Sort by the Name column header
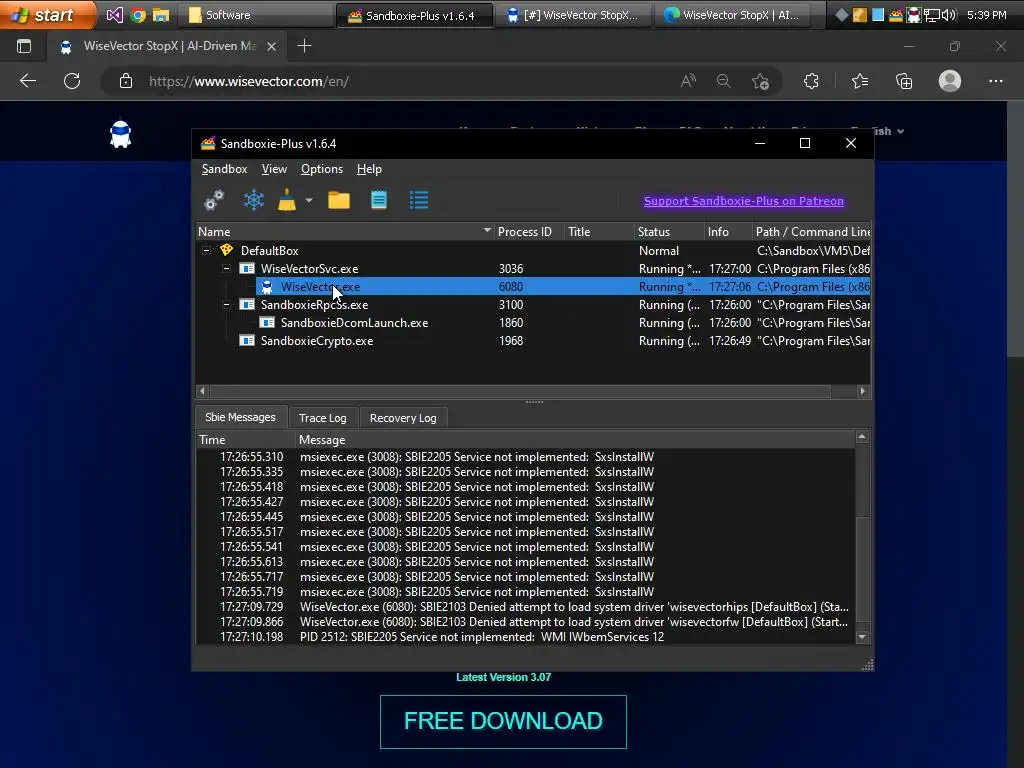Image resolution: width=1024 pixels, height=768 pixels. (x=345, y=232)
